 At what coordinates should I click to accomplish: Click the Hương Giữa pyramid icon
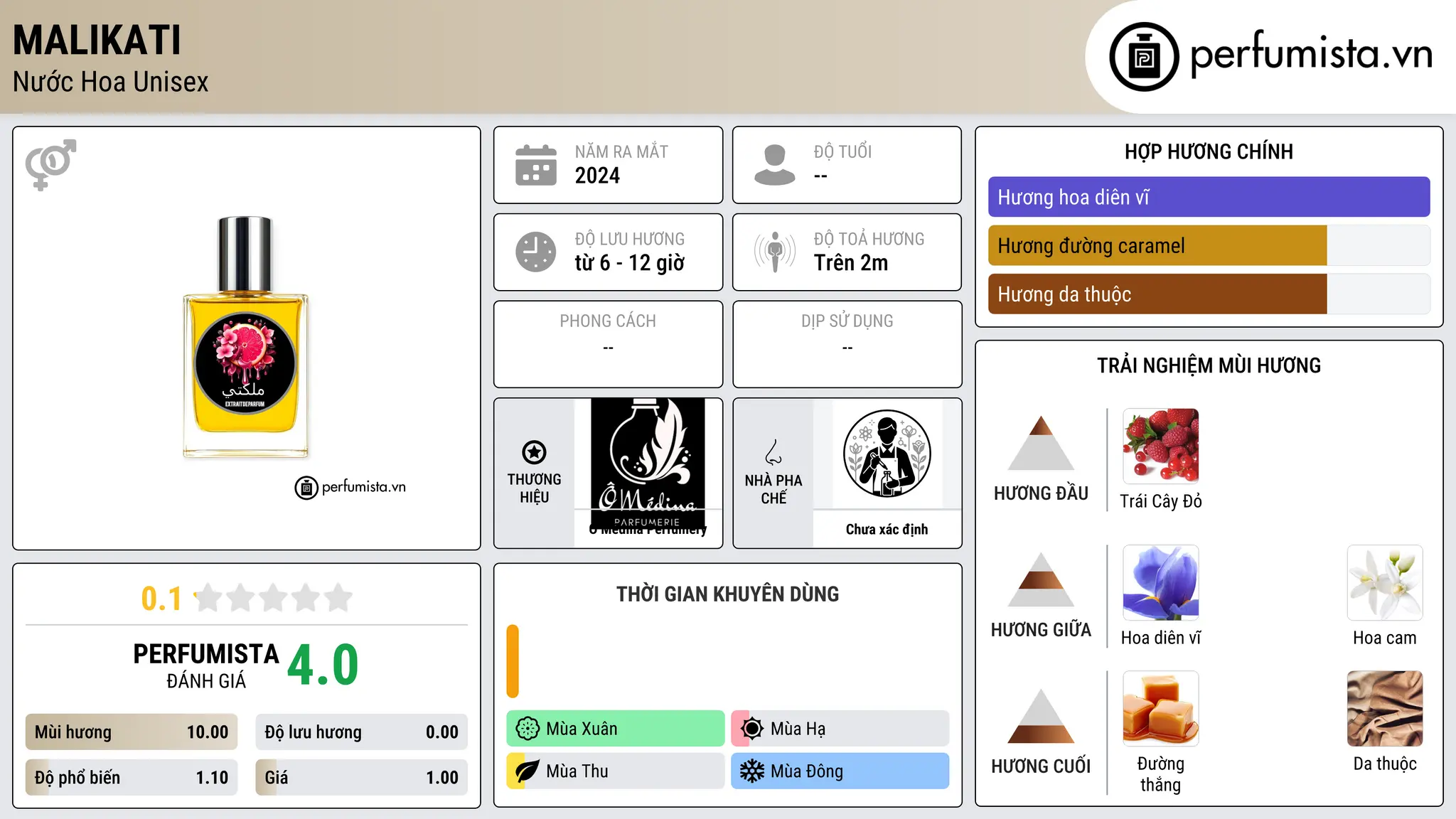(1041, 579)
